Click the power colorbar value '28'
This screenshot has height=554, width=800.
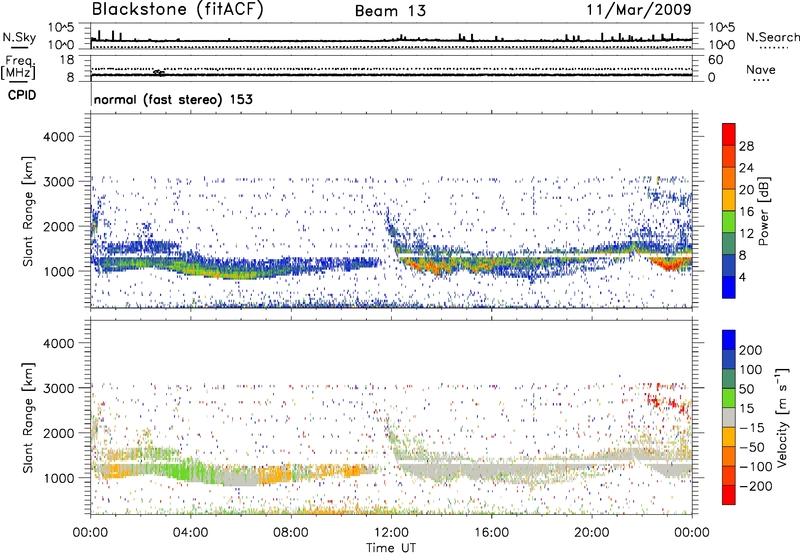tap(746, 146)
